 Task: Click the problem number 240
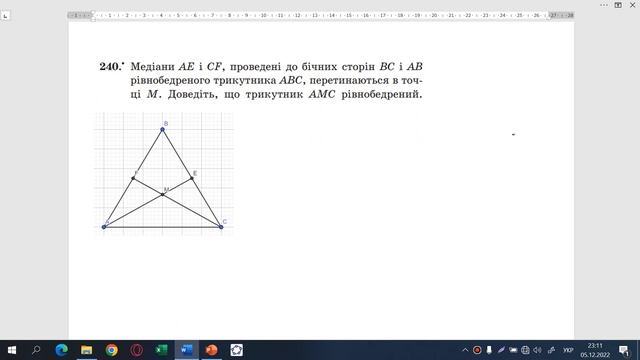111,67
